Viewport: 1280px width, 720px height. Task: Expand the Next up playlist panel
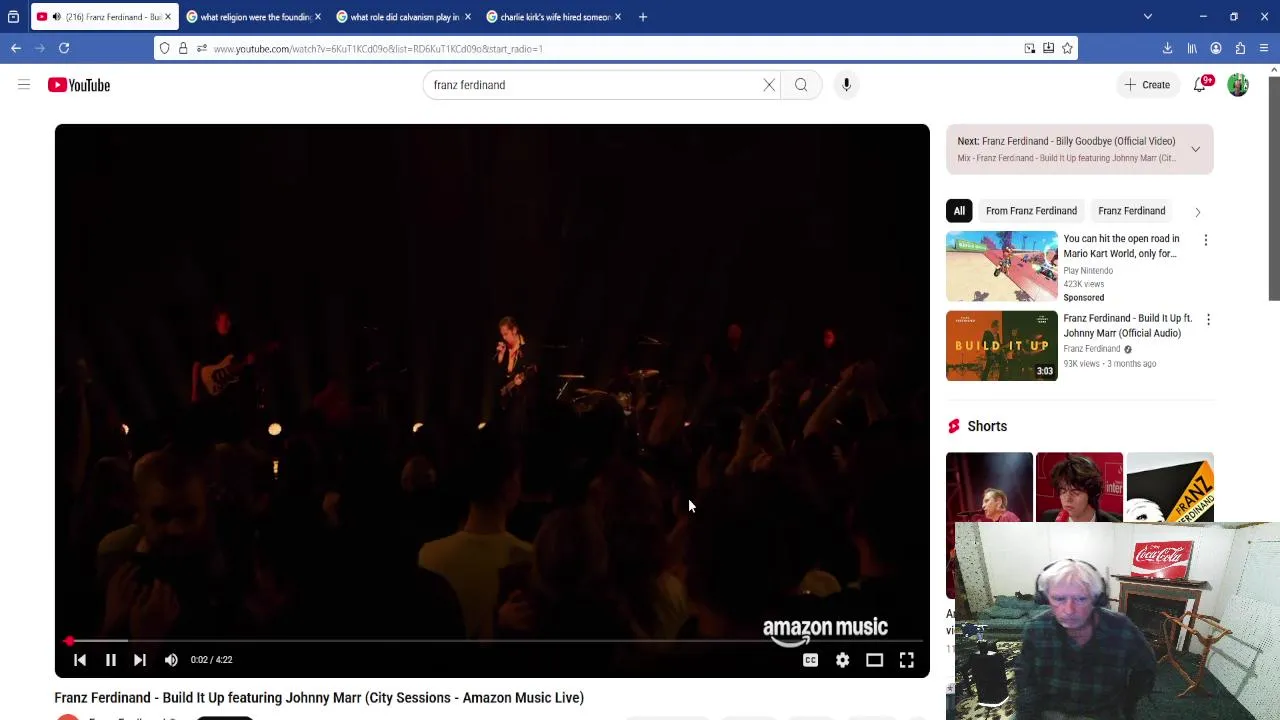coord(1195,149)
